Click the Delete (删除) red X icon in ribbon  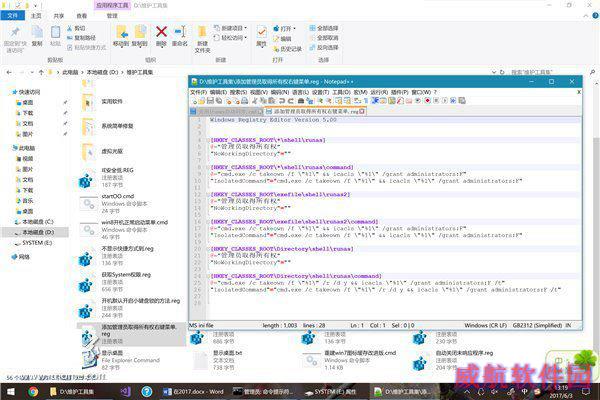[x=161, y=32]
